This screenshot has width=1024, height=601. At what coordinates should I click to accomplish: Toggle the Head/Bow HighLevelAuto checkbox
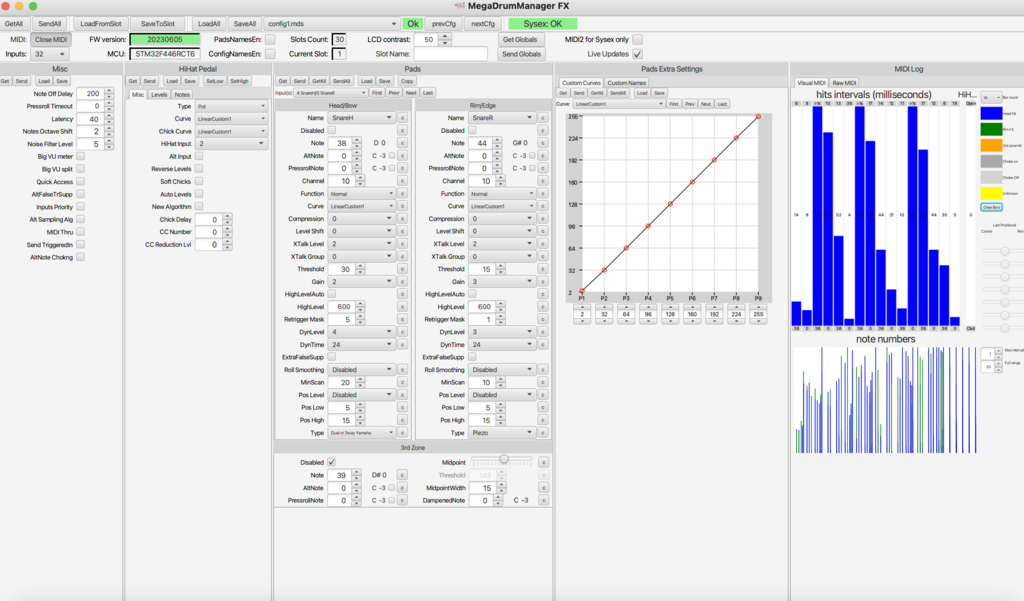coord(331,294)
